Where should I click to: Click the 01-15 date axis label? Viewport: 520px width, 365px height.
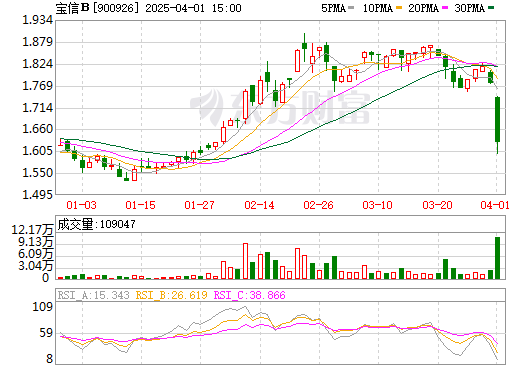pyautogui.click(x=140, y=205)
